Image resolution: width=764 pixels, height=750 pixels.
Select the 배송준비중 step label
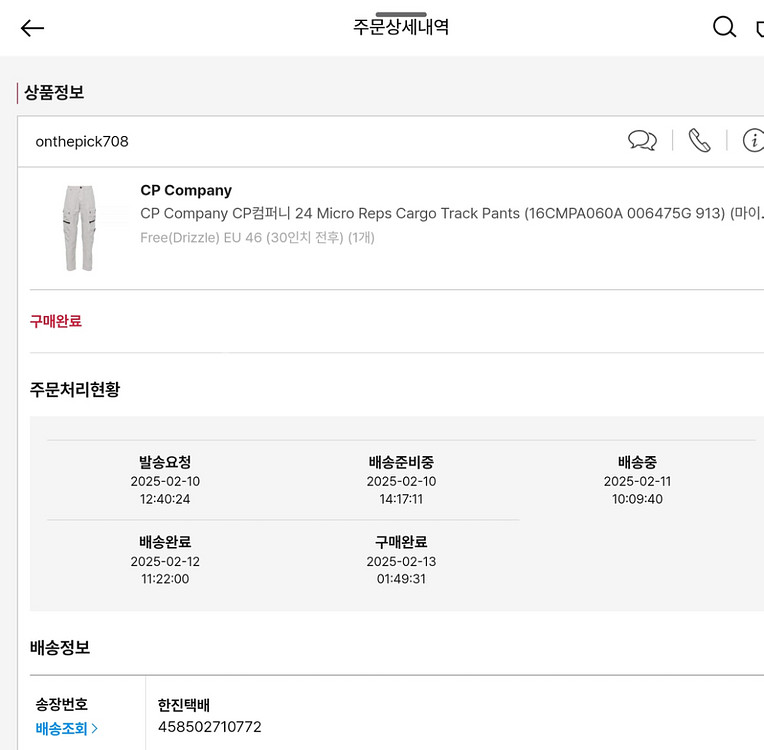coord(401,462)
